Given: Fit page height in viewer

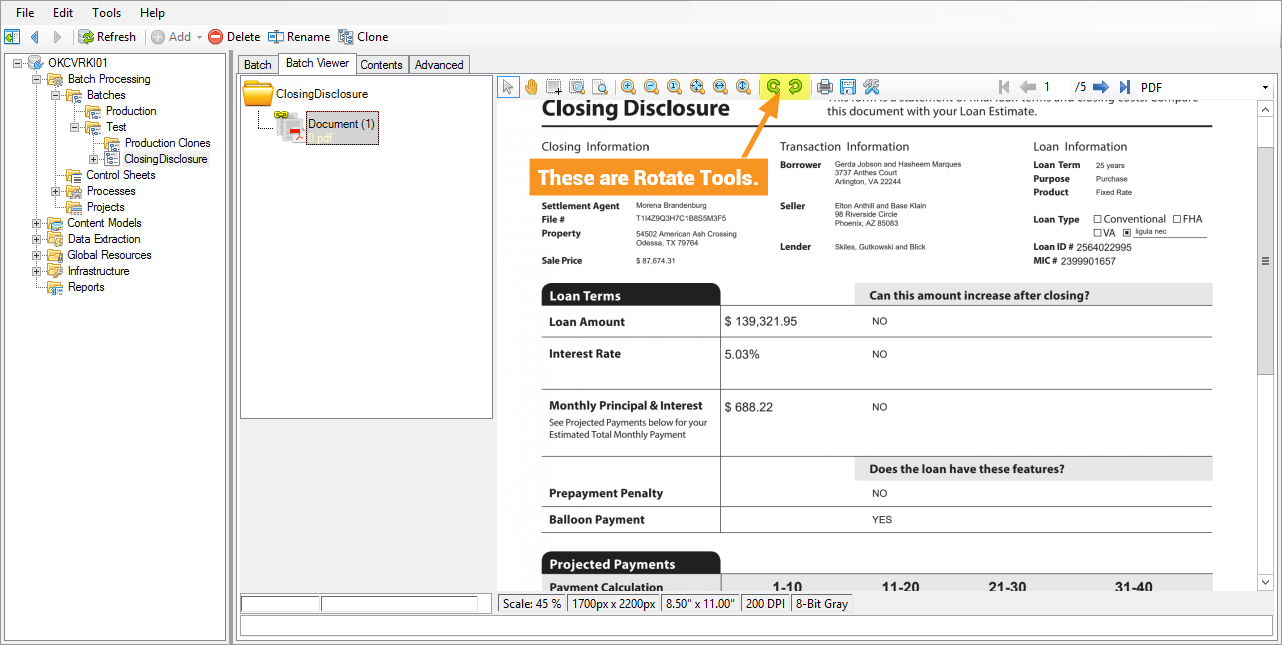Looking at the screenshot, I should click(x=743, y=87).
